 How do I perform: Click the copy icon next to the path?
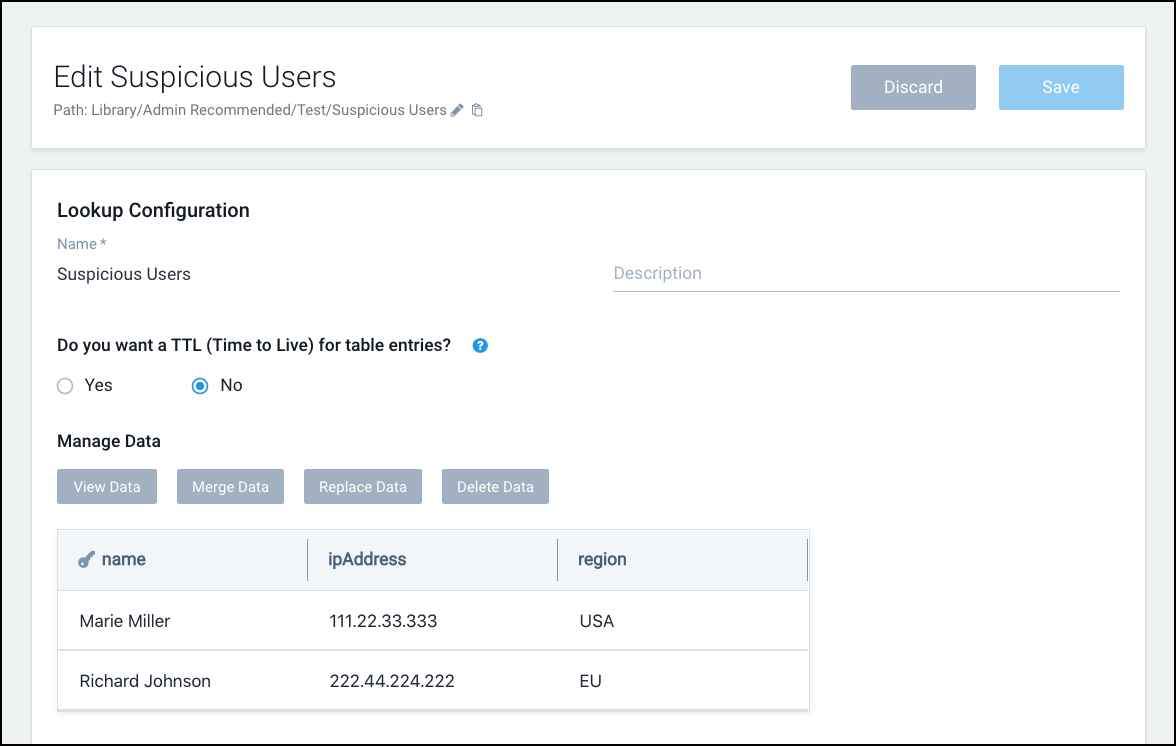point(477,110)
